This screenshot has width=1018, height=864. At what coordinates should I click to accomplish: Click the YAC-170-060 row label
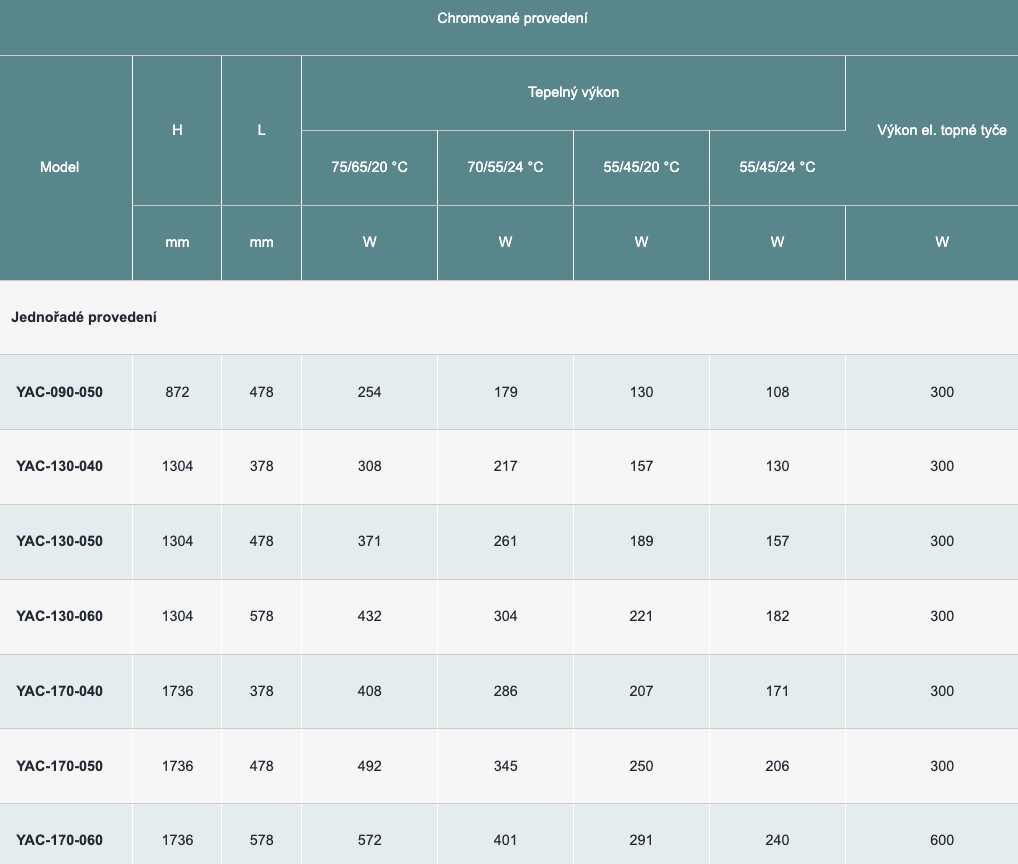tap(59, 840)
